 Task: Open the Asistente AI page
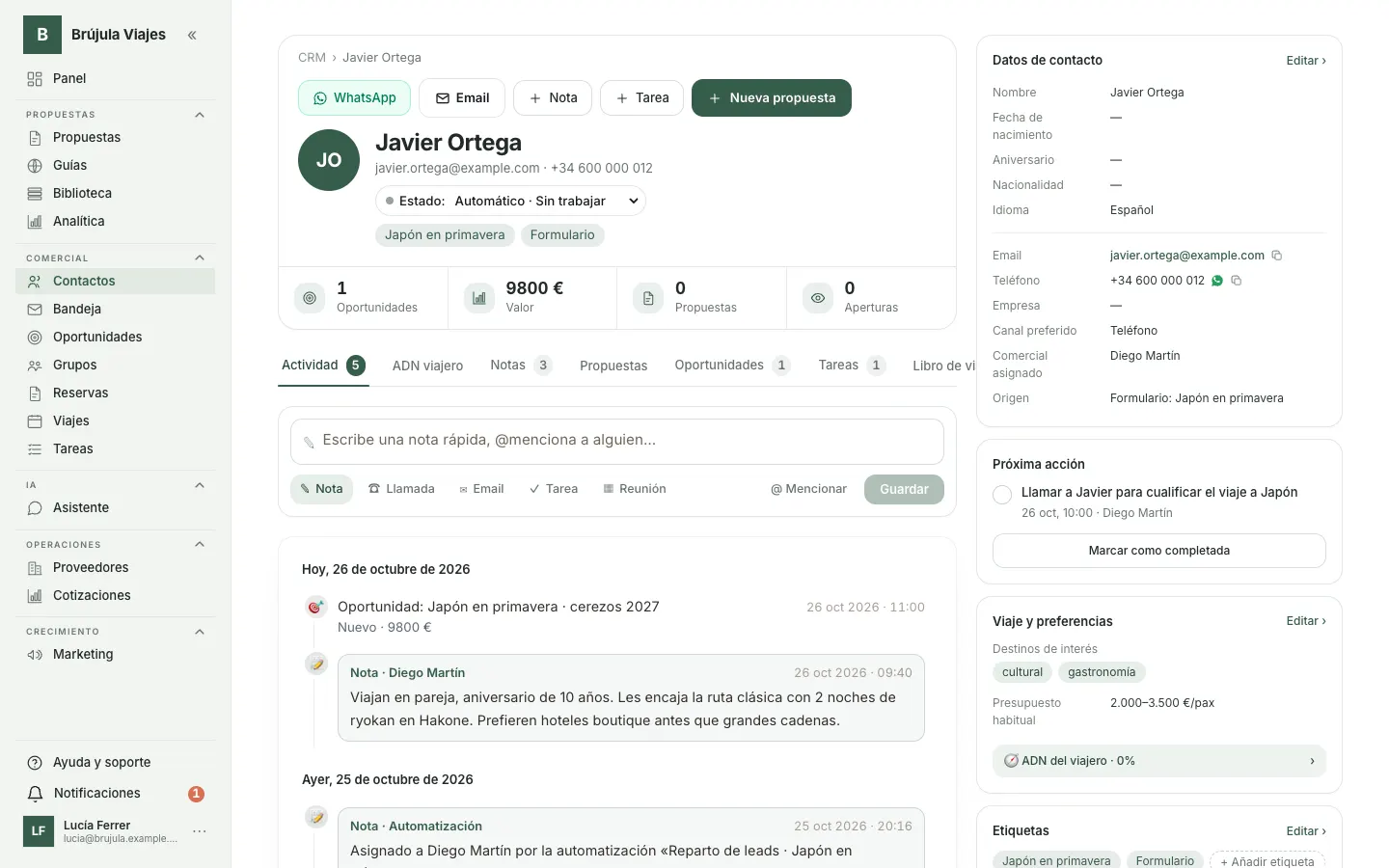click(116, 508)
